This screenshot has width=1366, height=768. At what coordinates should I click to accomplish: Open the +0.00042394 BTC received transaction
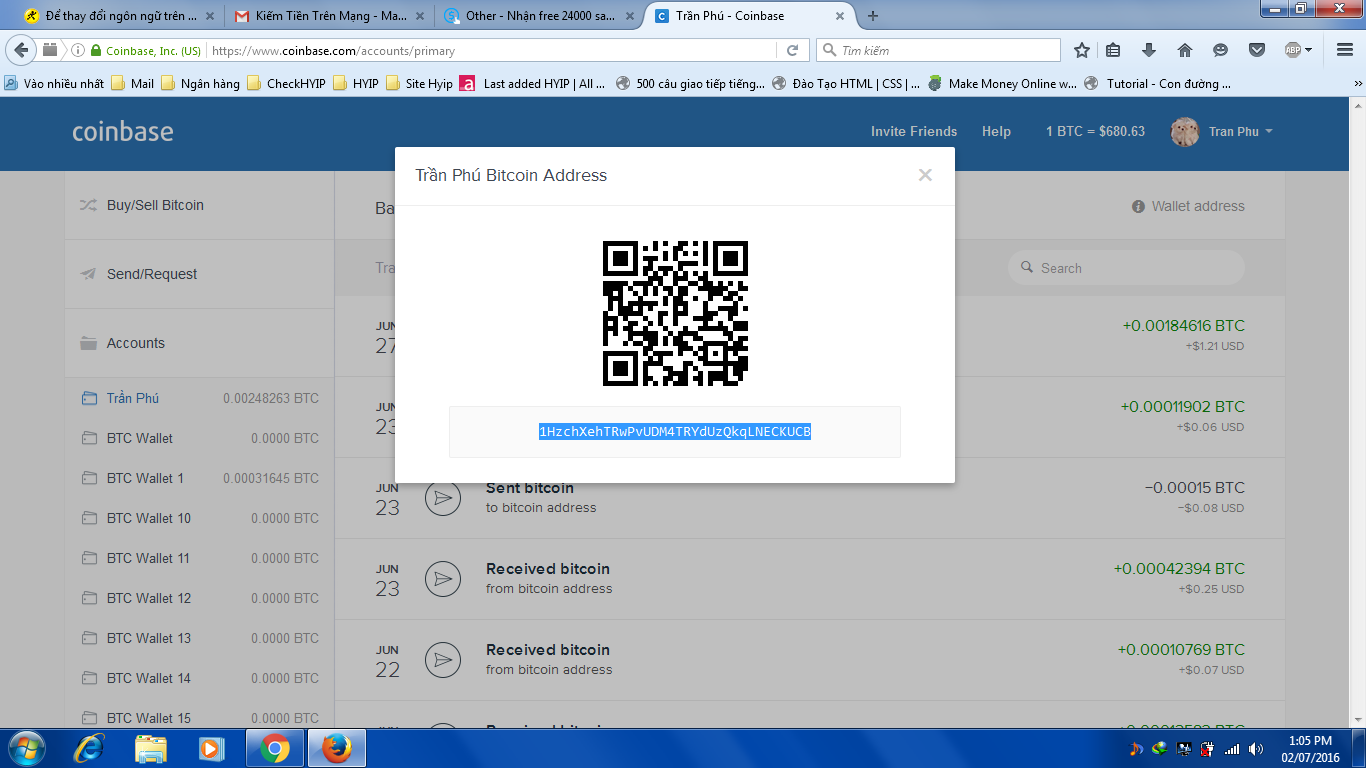810,579
